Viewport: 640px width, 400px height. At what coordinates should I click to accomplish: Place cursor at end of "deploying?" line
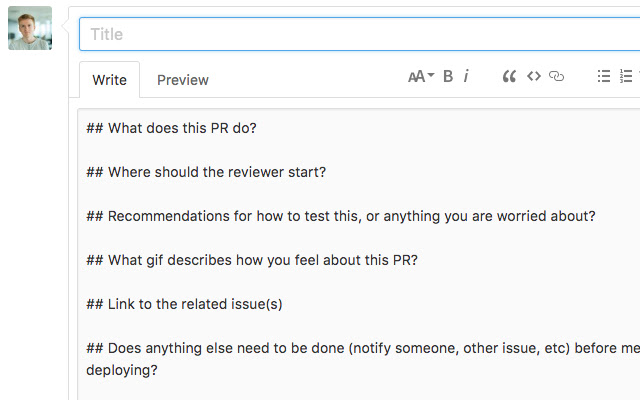pos(159,370)
